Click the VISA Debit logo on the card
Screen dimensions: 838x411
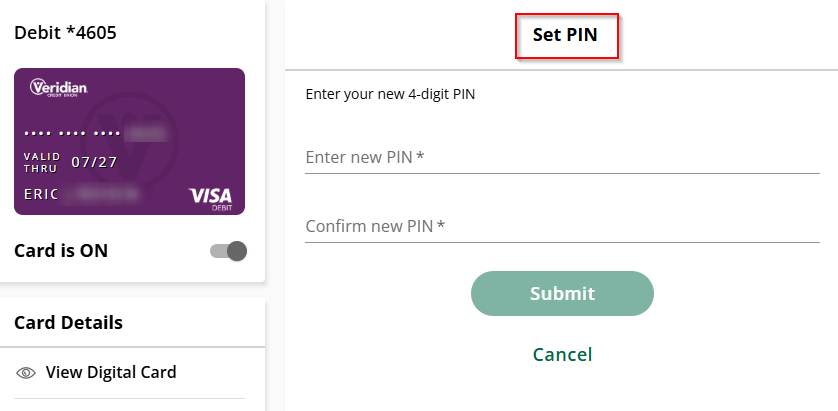(210, 197)
